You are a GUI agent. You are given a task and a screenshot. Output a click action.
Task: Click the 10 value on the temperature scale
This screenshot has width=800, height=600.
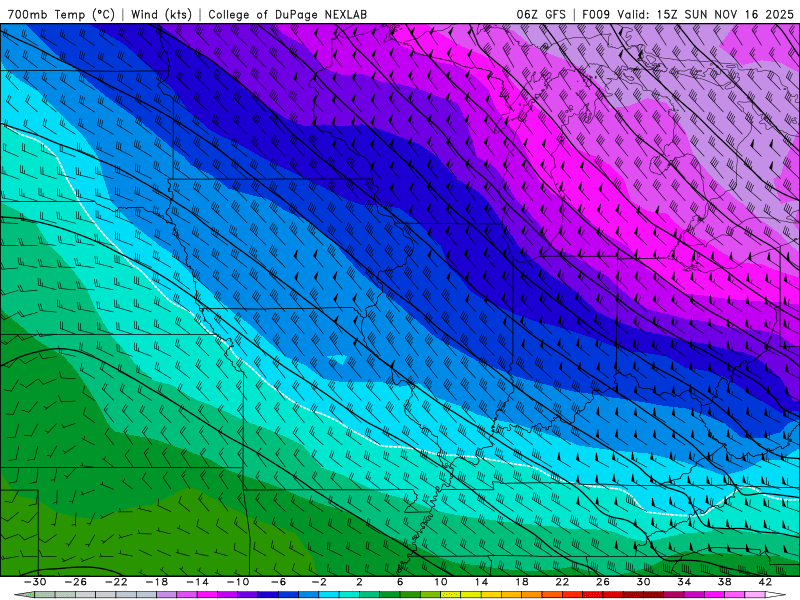(x=441, y=582)
